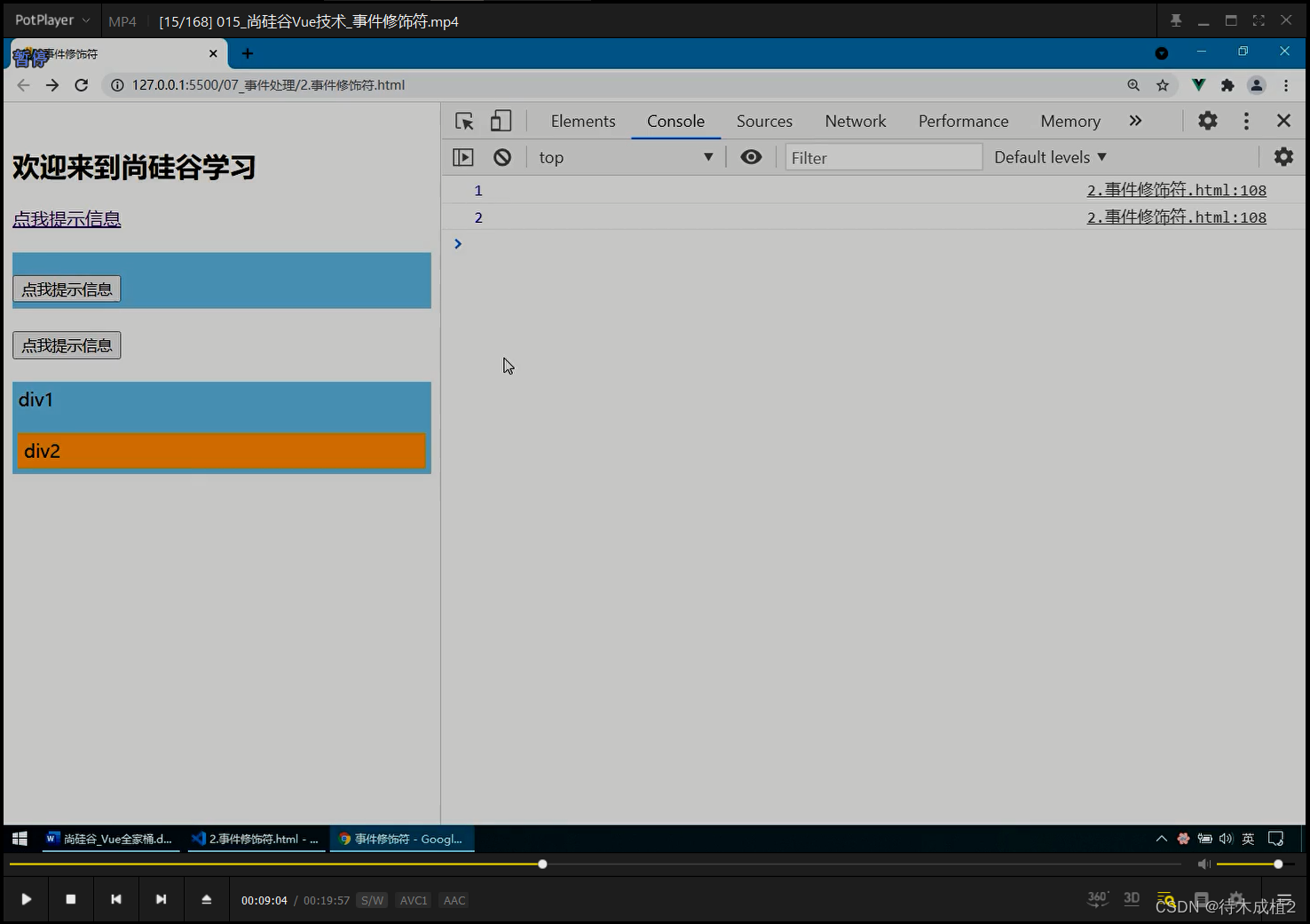This screenshot has width=1310, height=924.
Task: Stop the video playback
Action: (71, 899)
